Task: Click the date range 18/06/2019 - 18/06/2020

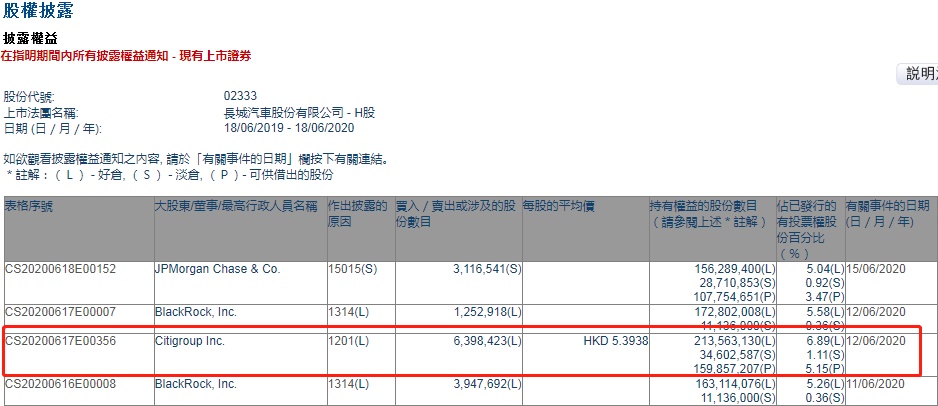Action: 289,128
